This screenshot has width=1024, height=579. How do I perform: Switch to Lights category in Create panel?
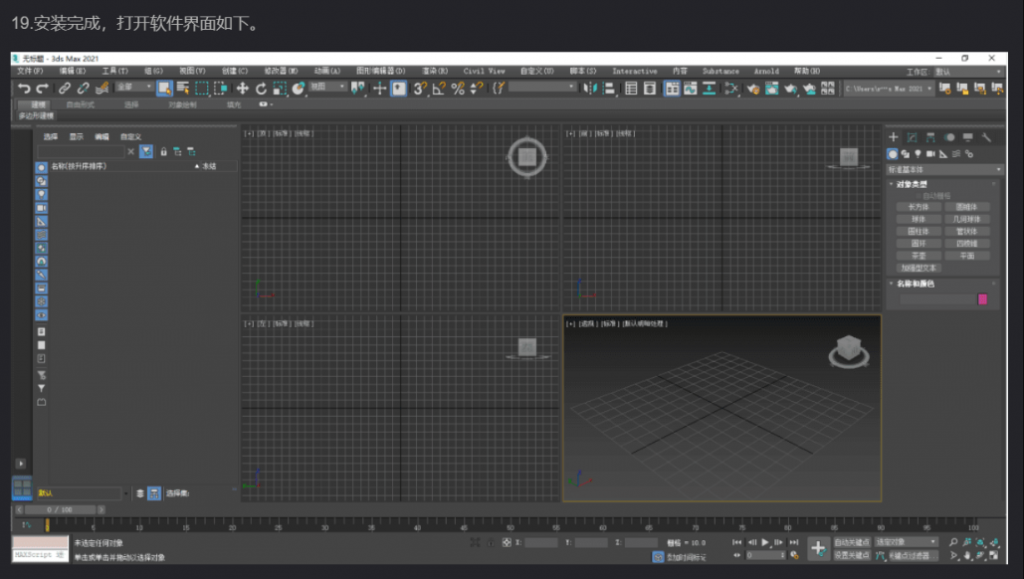(917, 153)
